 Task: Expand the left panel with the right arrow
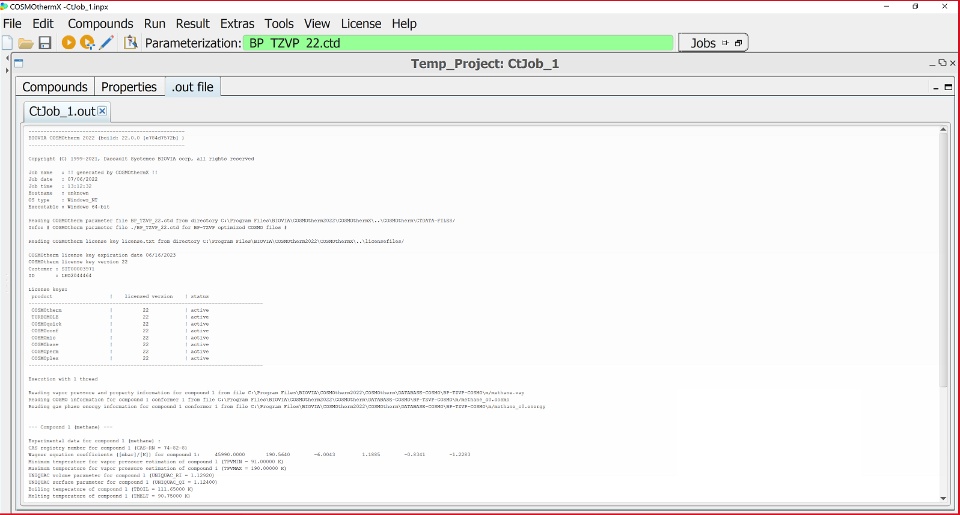click(7, 70)
